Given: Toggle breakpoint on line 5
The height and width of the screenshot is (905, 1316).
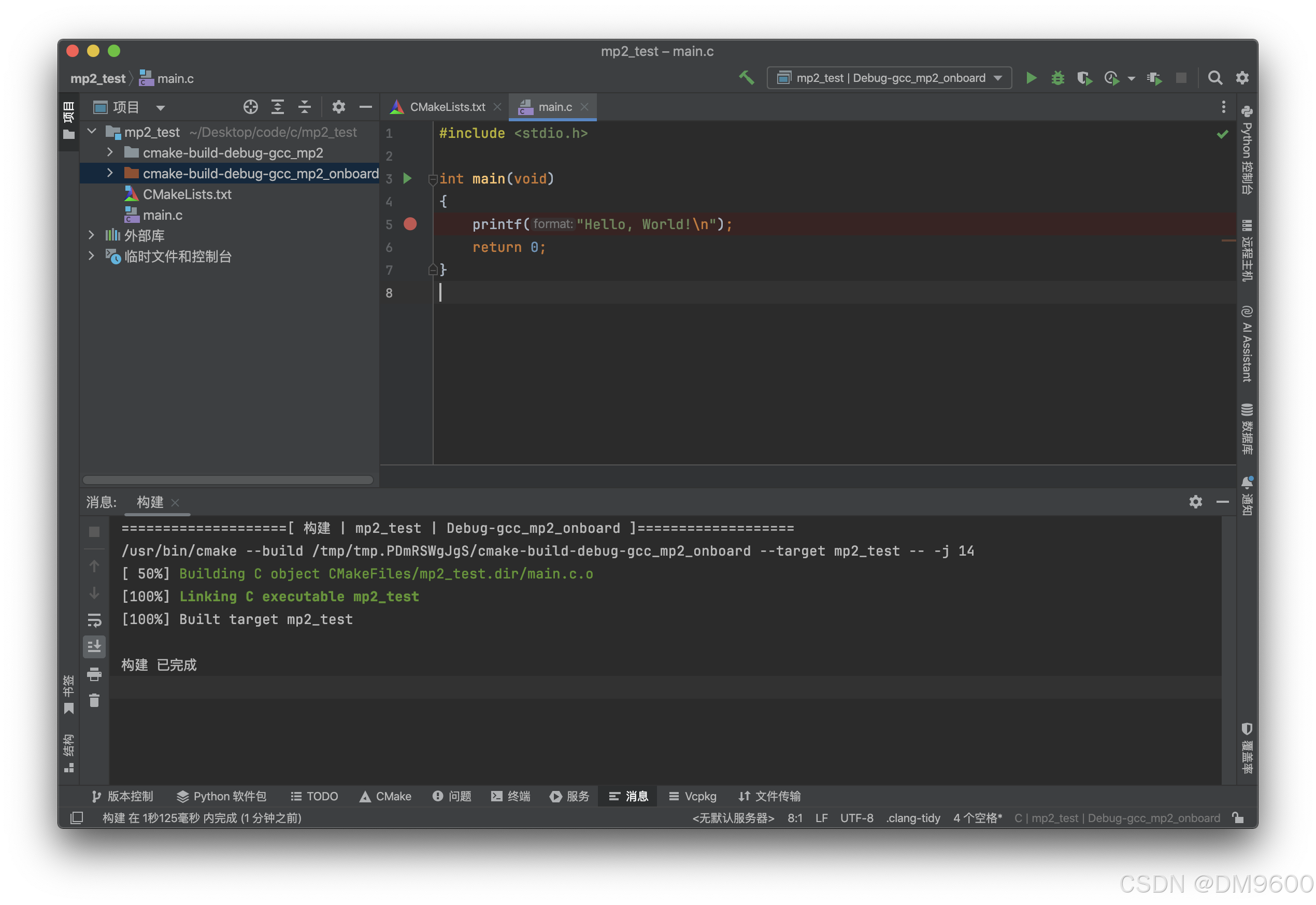Looking at the screenshot, I should pyautogui.click(x=410, y=224).
